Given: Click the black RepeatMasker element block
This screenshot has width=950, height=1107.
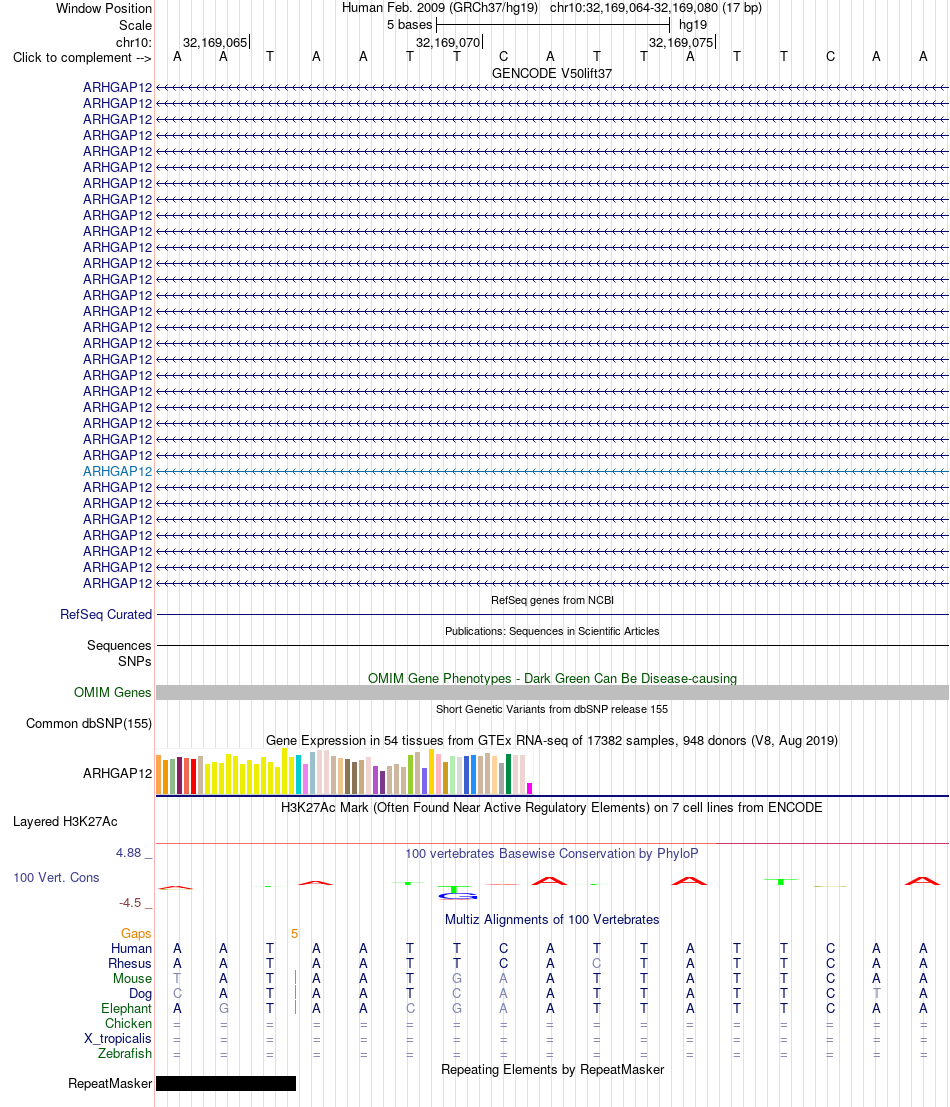Looking at the screenshot, I should click(226, 1084).
